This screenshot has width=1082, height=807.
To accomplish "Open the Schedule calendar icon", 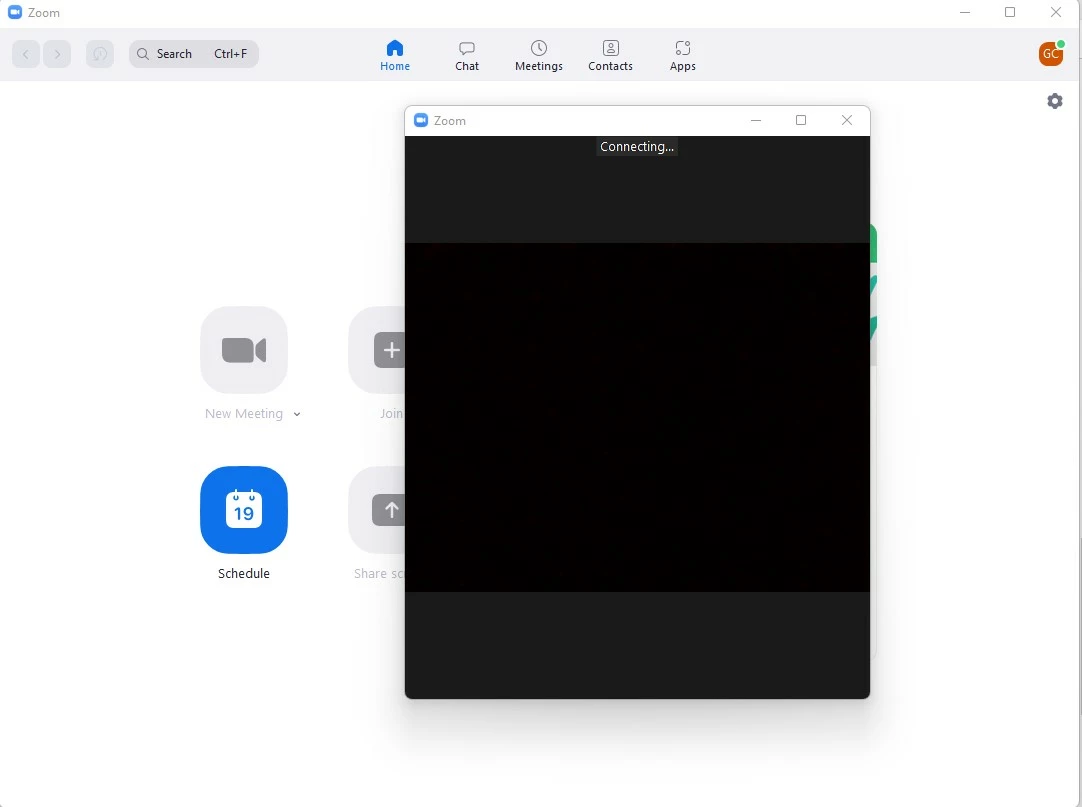I will pos(244,509).
